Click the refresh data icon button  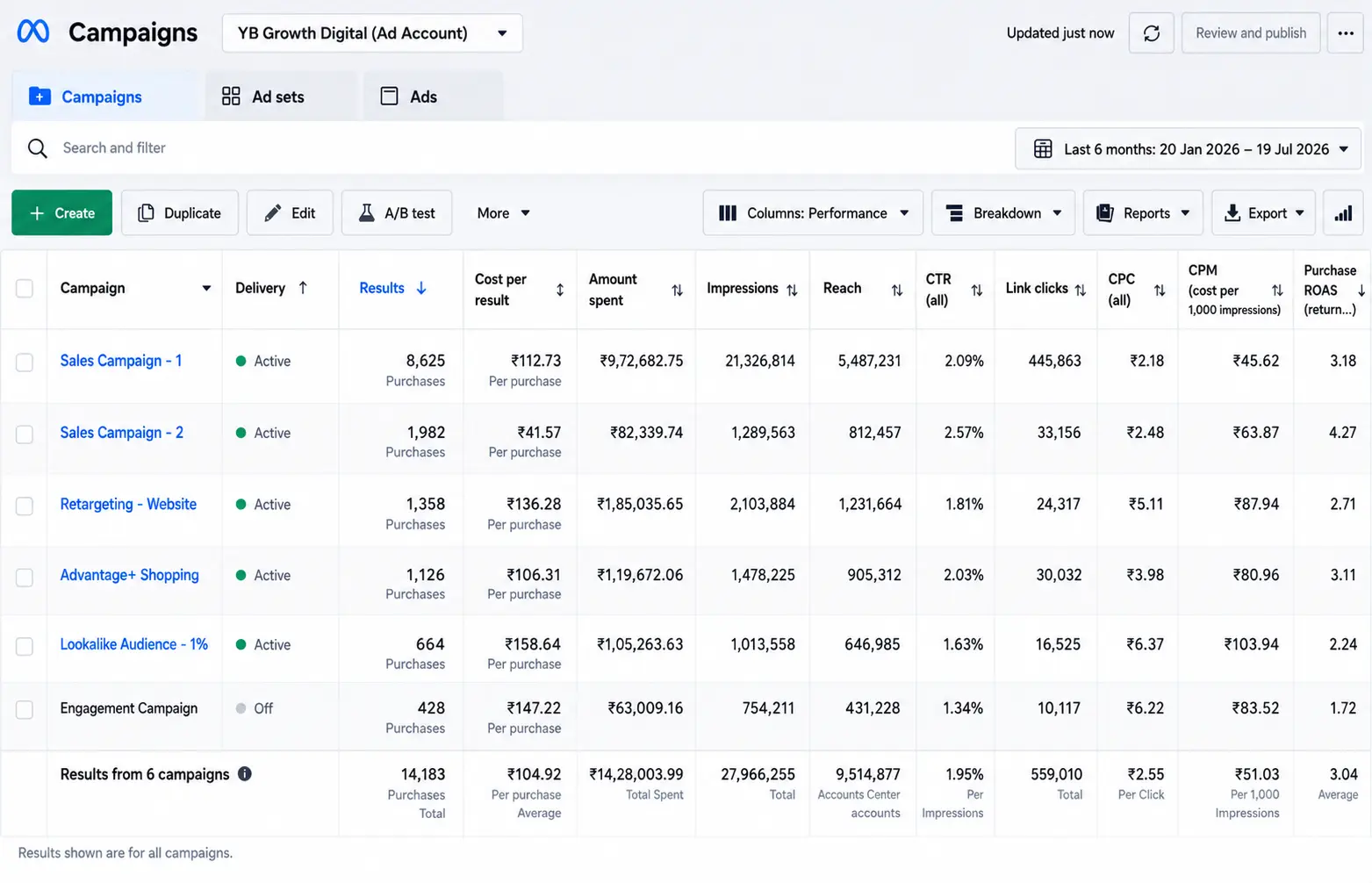(1151, 33)
